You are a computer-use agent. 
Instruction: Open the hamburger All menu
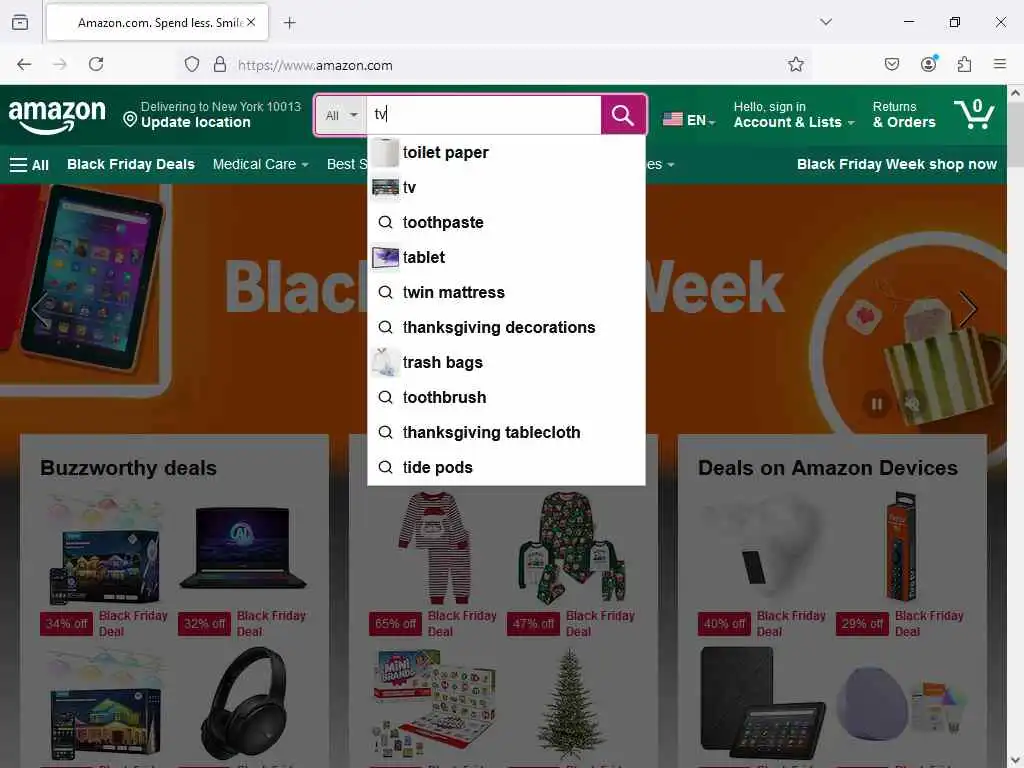click(x=29, y=165)
